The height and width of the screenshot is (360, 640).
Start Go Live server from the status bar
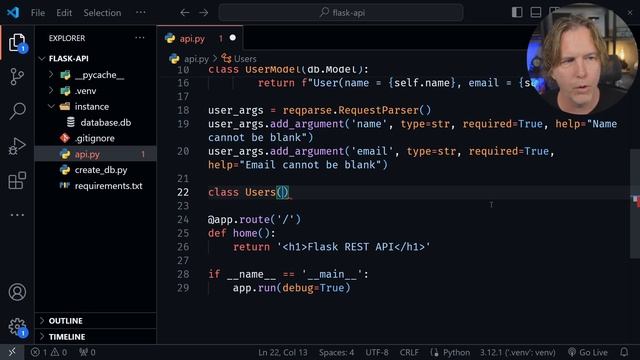pyautogui.click(x=588, y=352)
